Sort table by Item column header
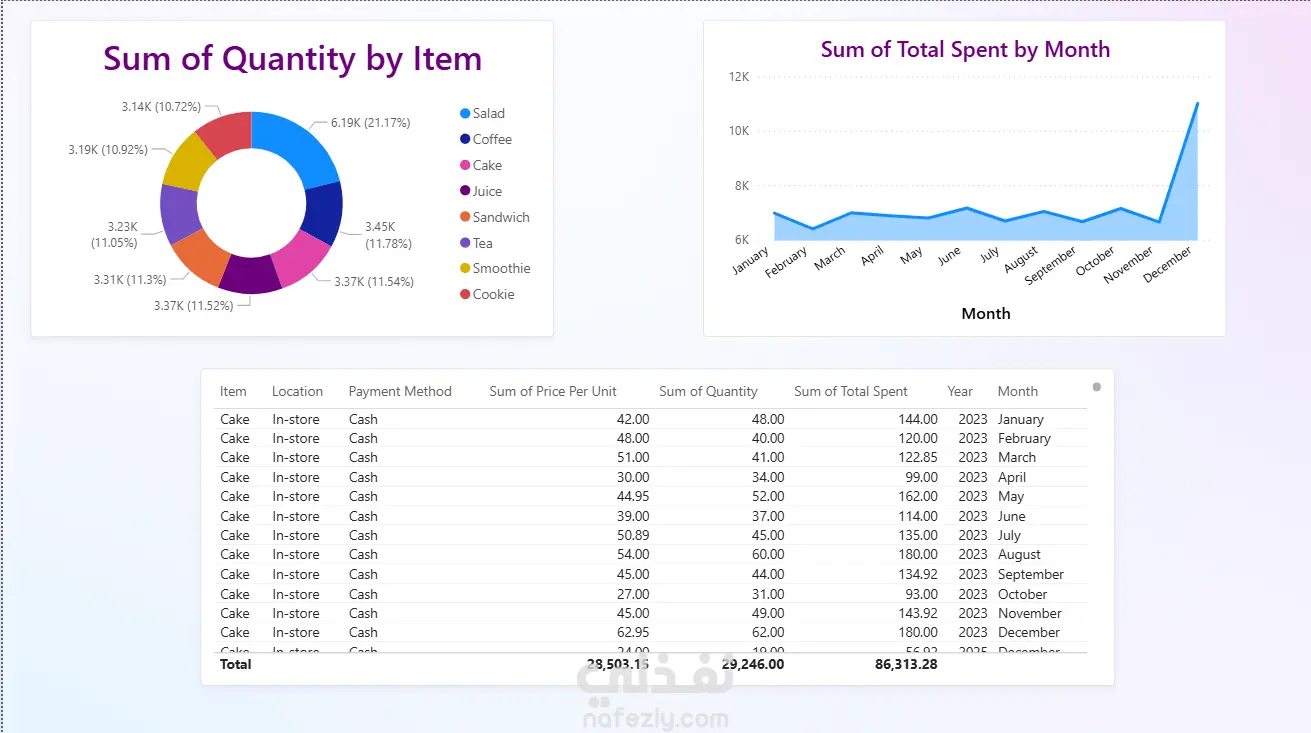This screenshot has width=1311, height=733. pyautogui.click(x=233, y=392)
